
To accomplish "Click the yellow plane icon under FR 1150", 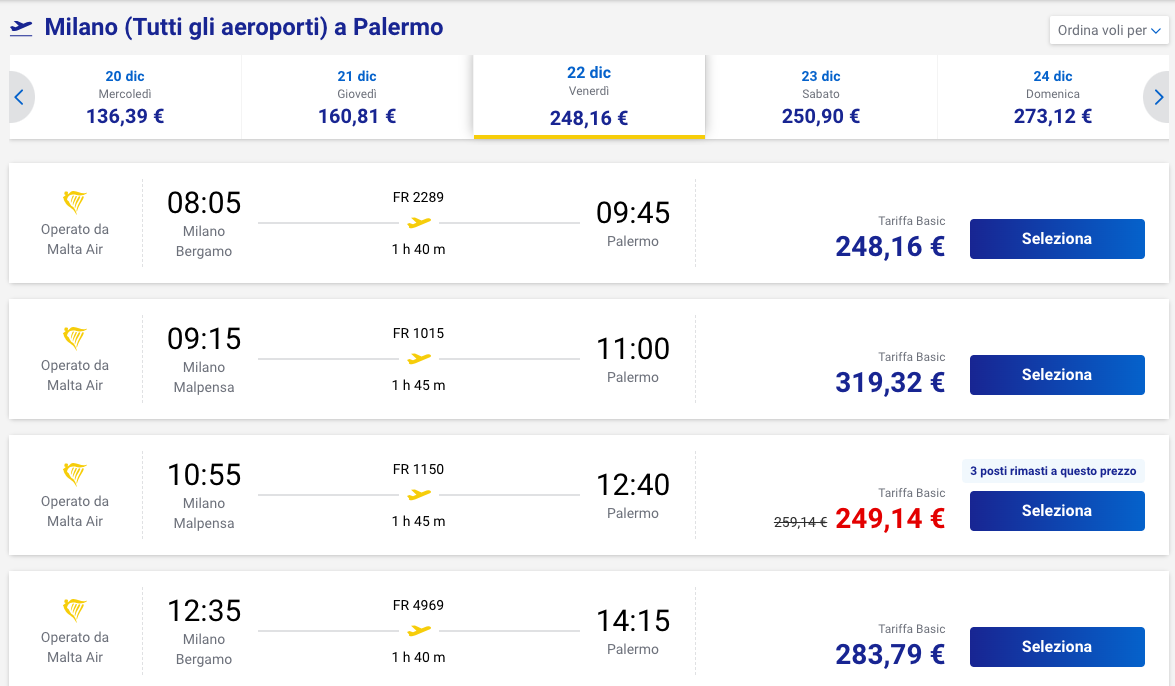I will click(419, 494).
